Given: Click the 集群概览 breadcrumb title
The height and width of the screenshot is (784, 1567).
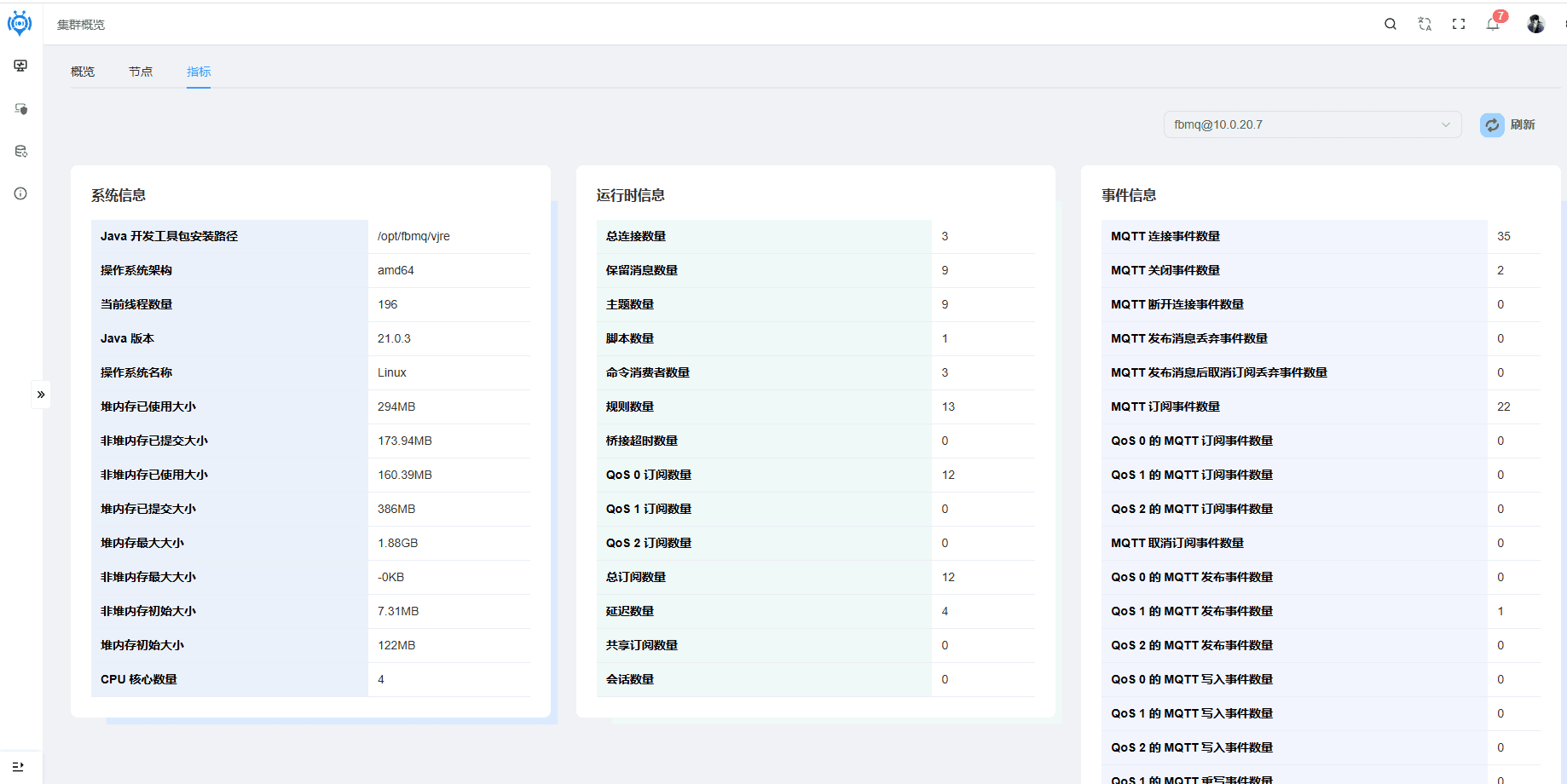Looking at the screenshot, I should click(x=81, y=25).
